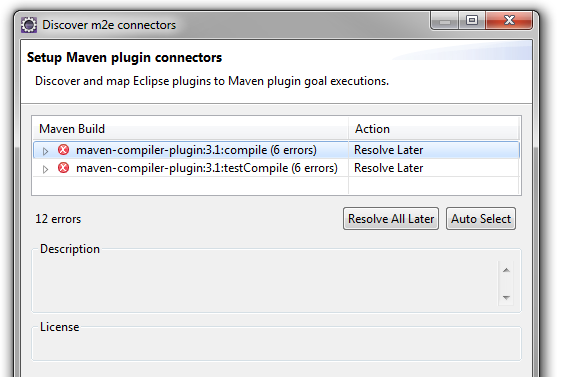Open the Resolve Later action for testCompile
The width and height of the screenshot is (561, 377).
(x=389, y=168)
